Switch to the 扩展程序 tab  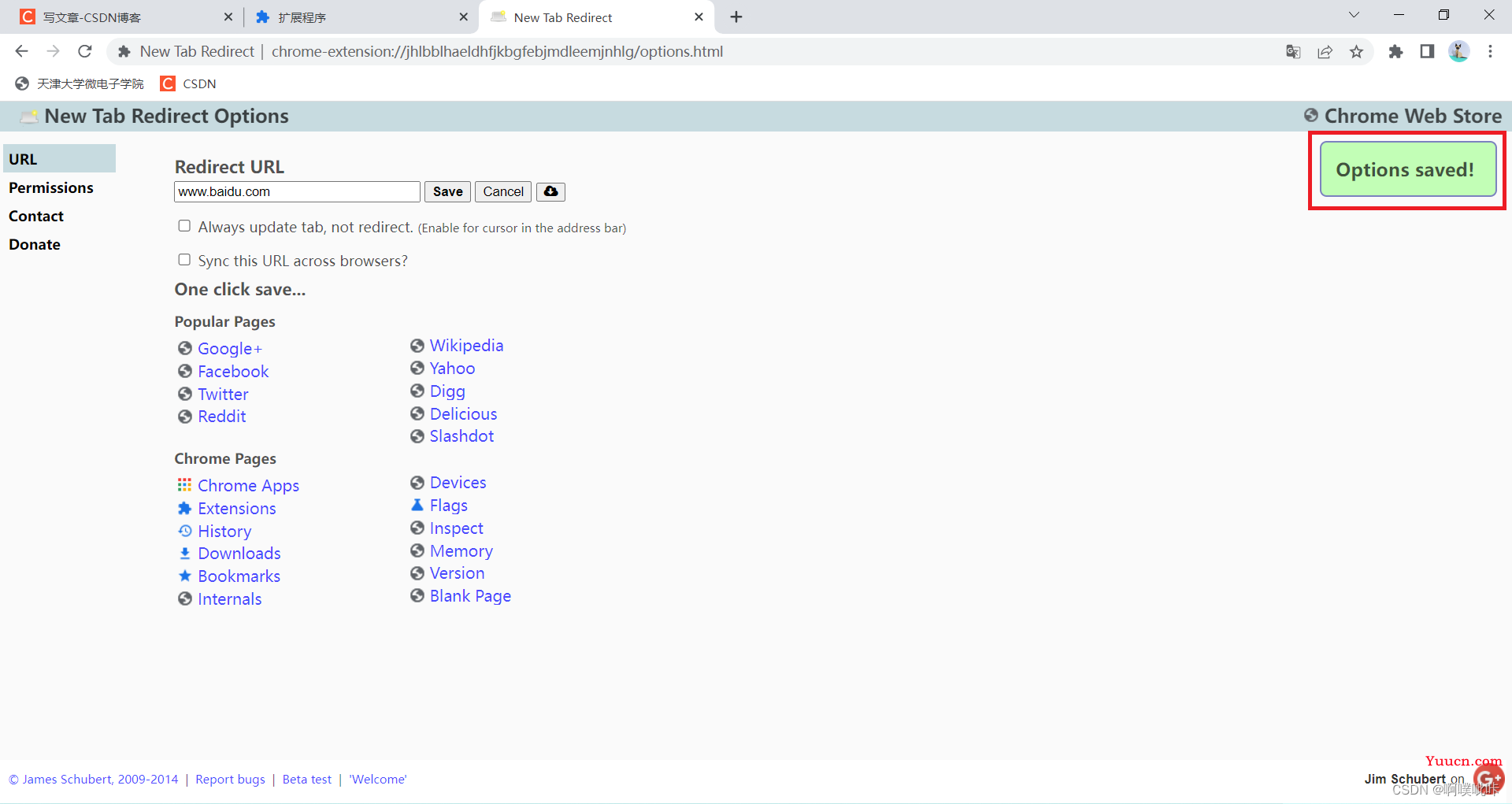coord(361,17)
